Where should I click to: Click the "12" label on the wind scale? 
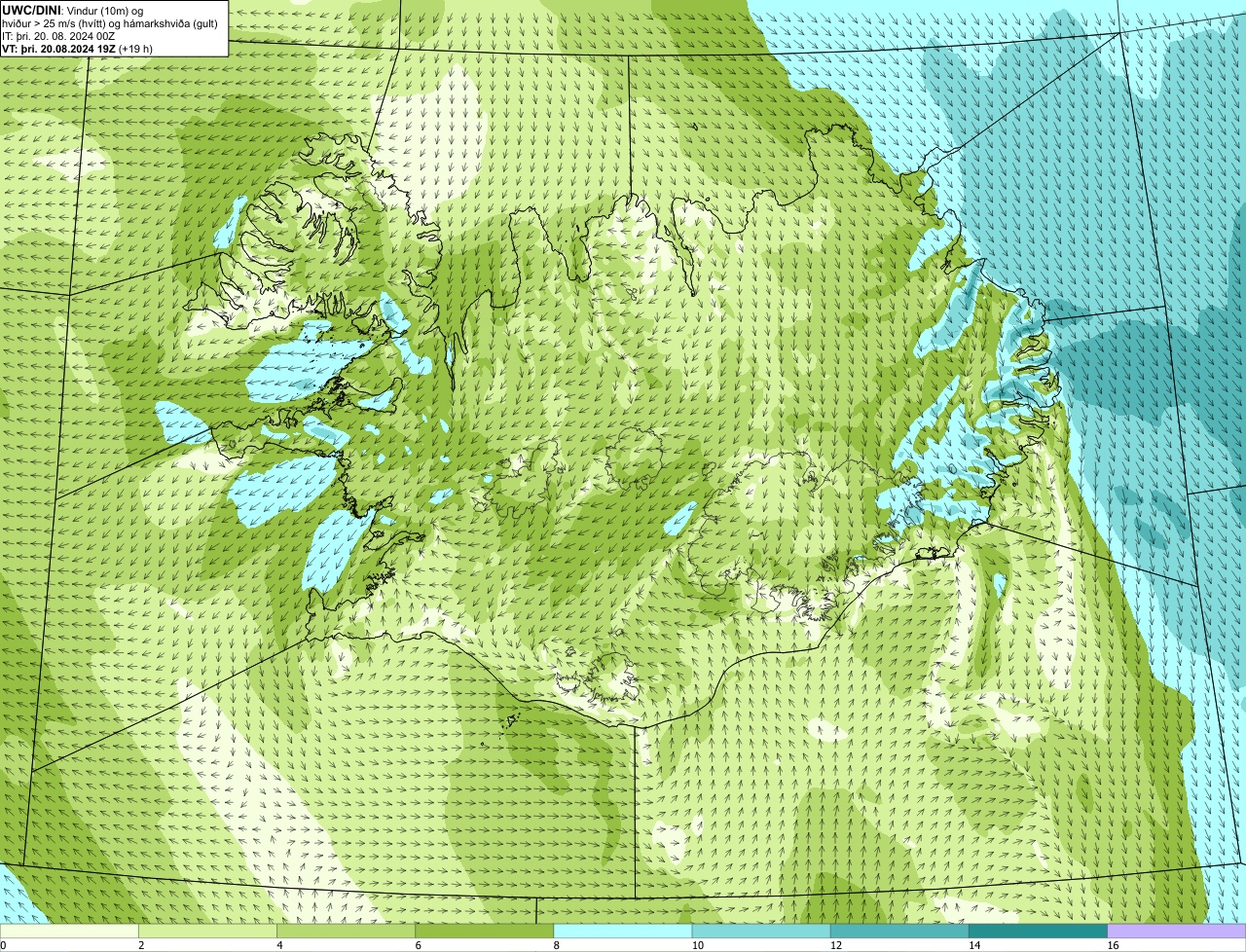(x=836, y=945)
